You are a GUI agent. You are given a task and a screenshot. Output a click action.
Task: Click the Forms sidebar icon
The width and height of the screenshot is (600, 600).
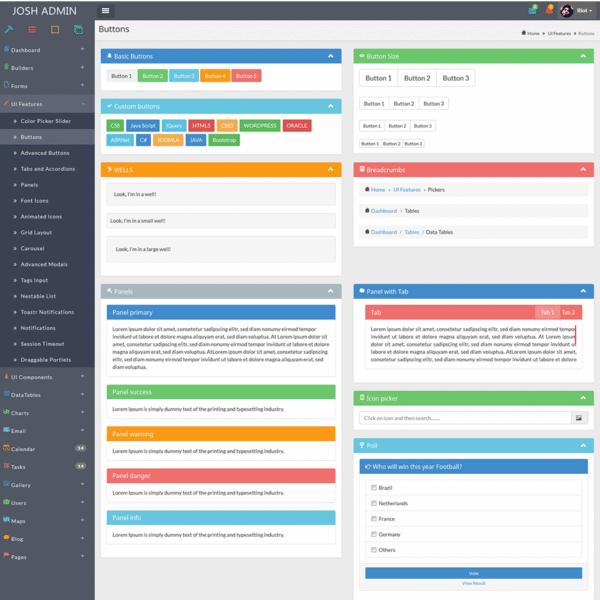[x=7, y=85]
